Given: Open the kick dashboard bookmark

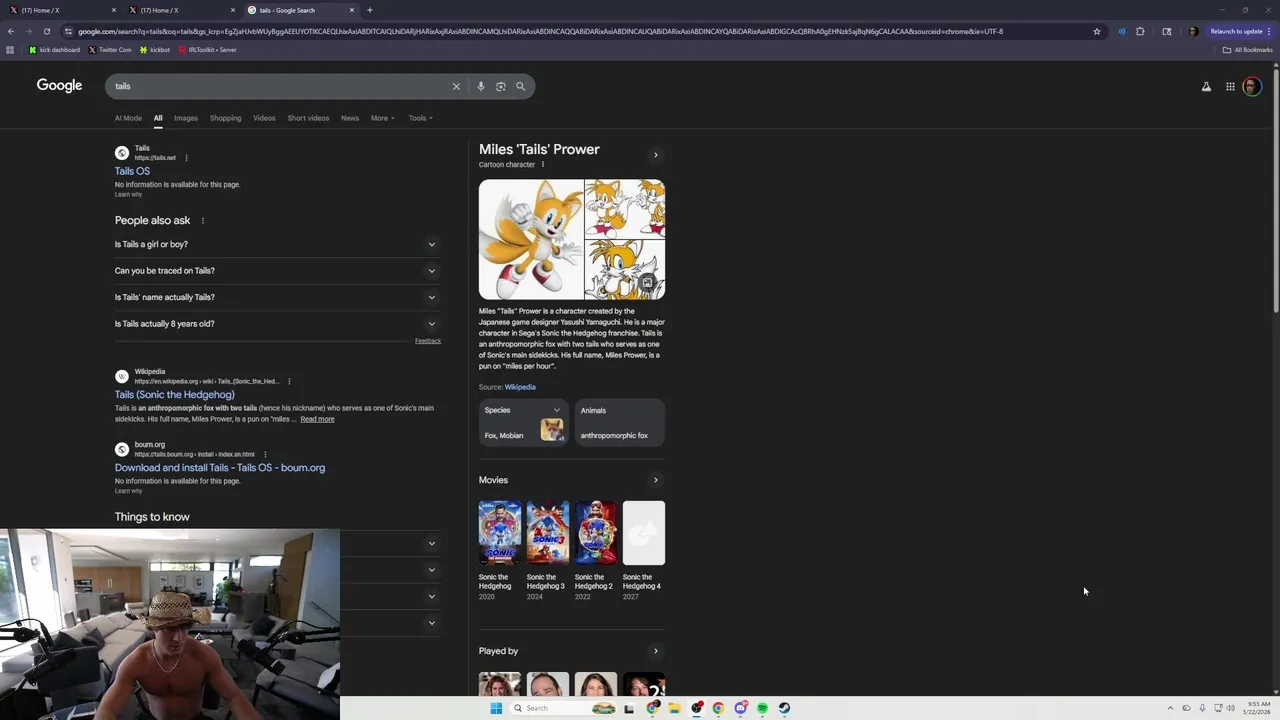Looking at the screenshot, I should coord(55,50).
